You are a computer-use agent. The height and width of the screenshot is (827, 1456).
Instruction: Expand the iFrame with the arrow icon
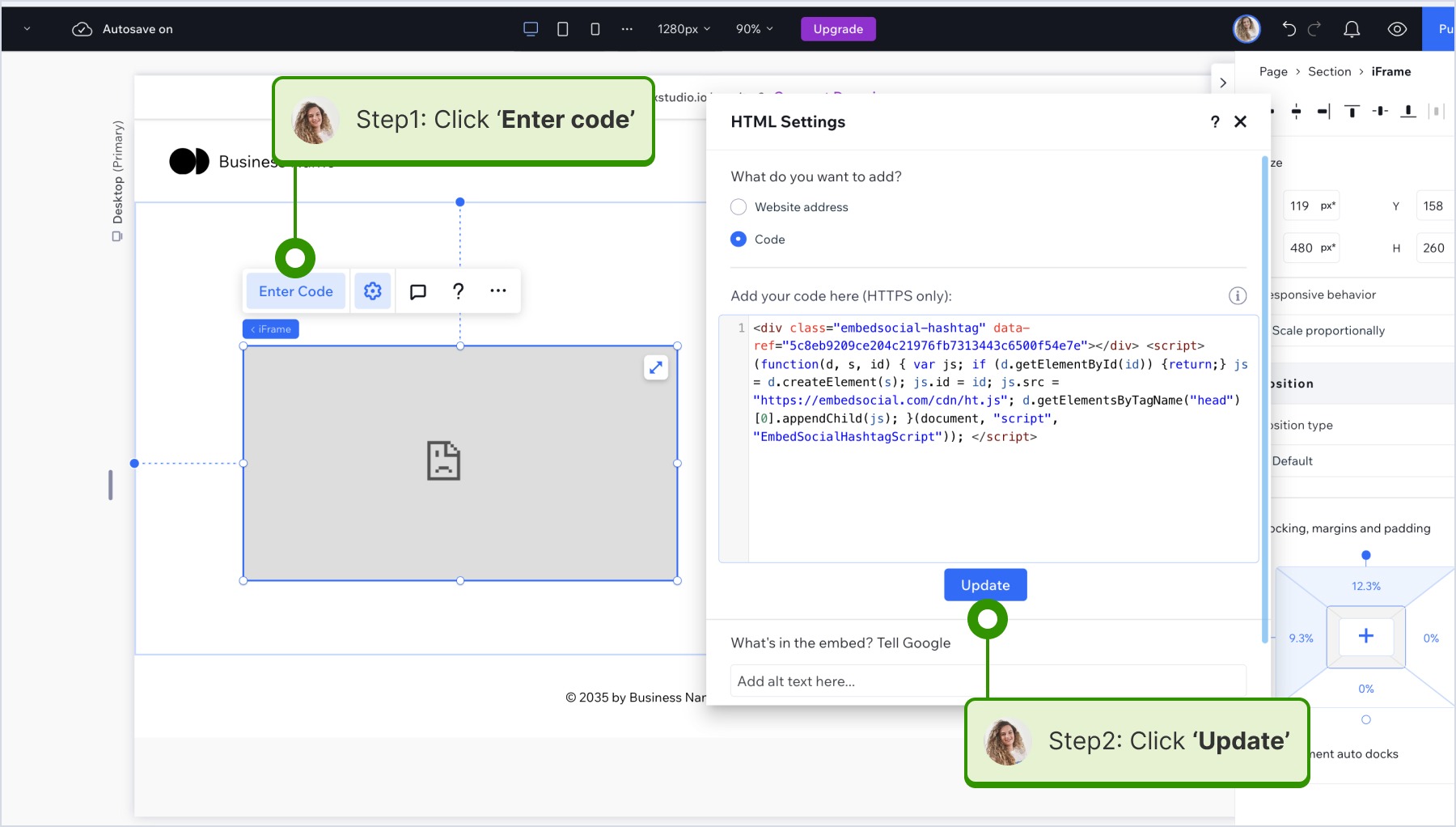point(656,367)
